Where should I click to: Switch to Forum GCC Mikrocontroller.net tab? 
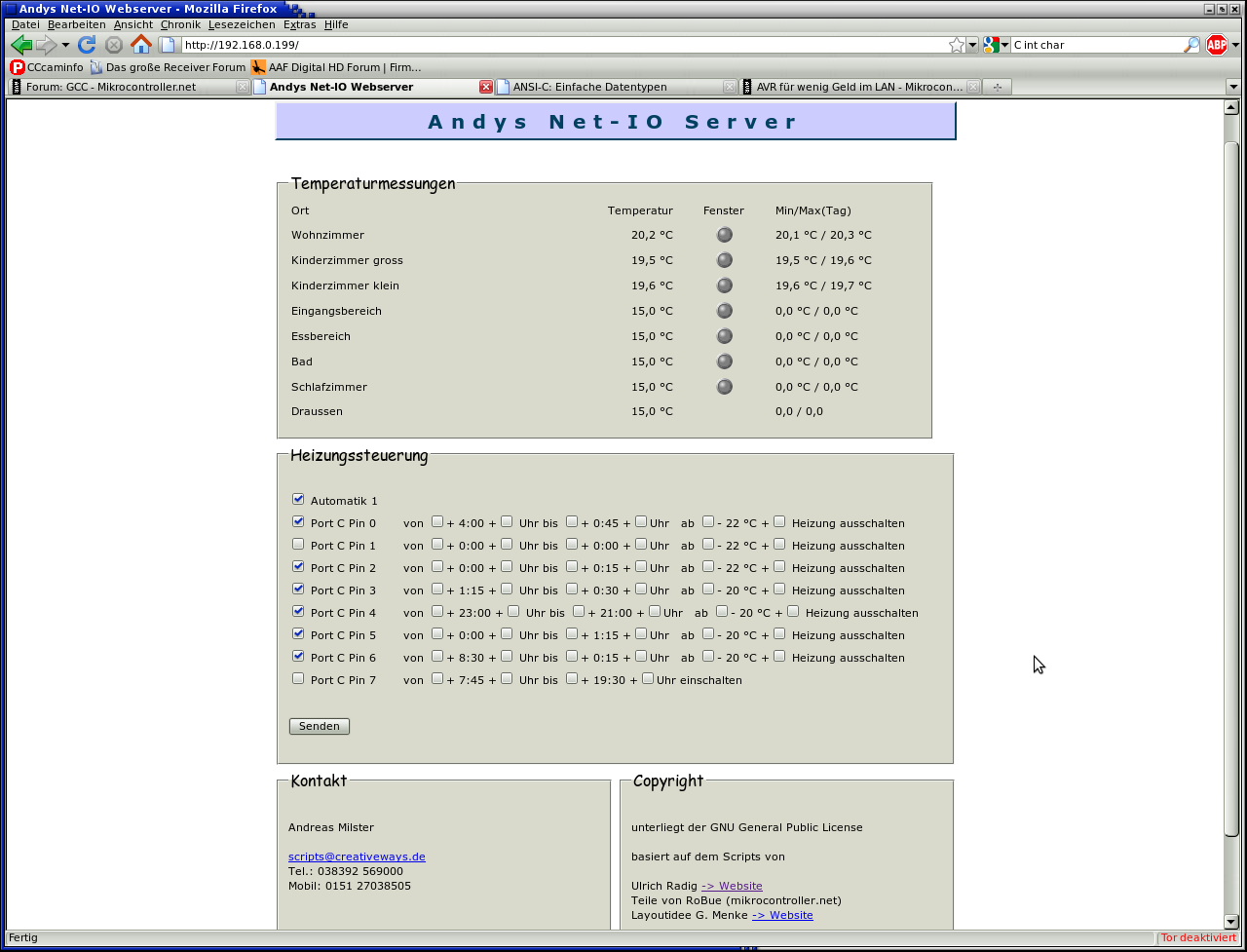[129, 87]
